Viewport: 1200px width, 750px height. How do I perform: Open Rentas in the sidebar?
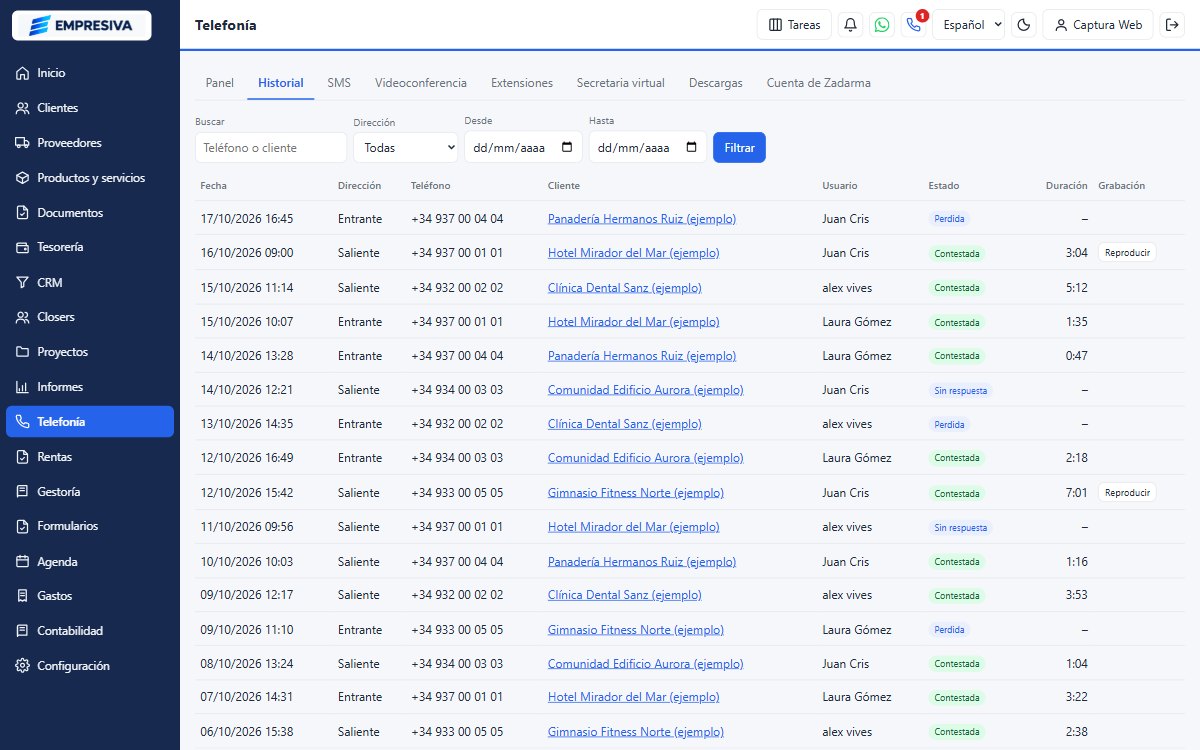(90, 457)
